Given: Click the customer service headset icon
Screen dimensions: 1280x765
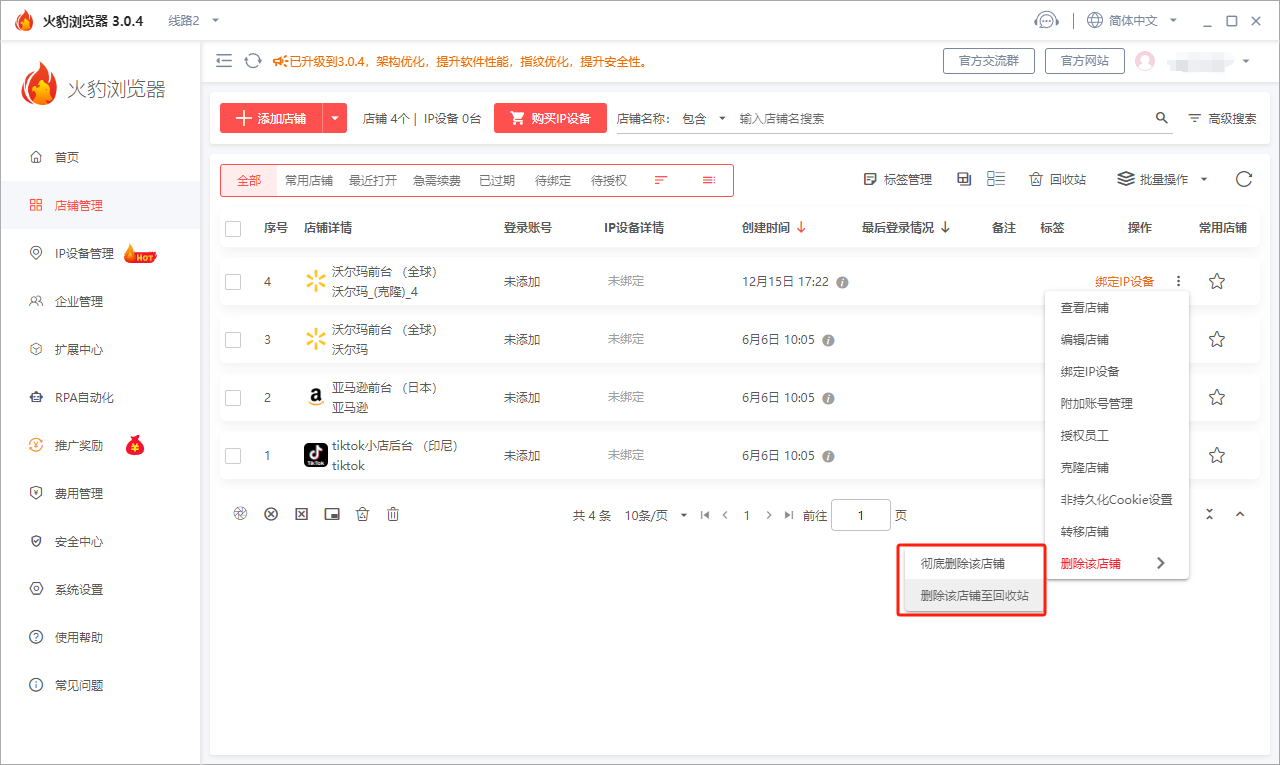Looking at the screenshot, I should (x=1046, y=21).
